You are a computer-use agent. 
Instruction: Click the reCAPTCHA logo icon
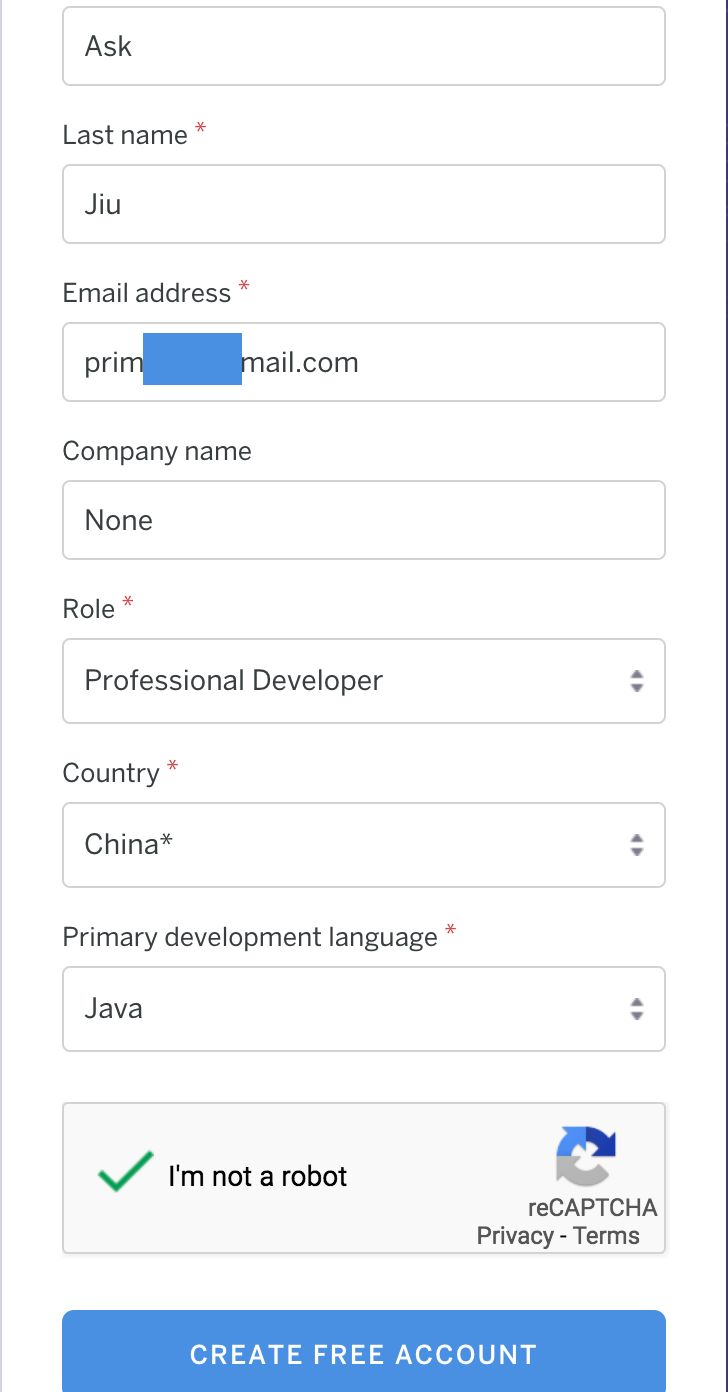point(586,1156)
